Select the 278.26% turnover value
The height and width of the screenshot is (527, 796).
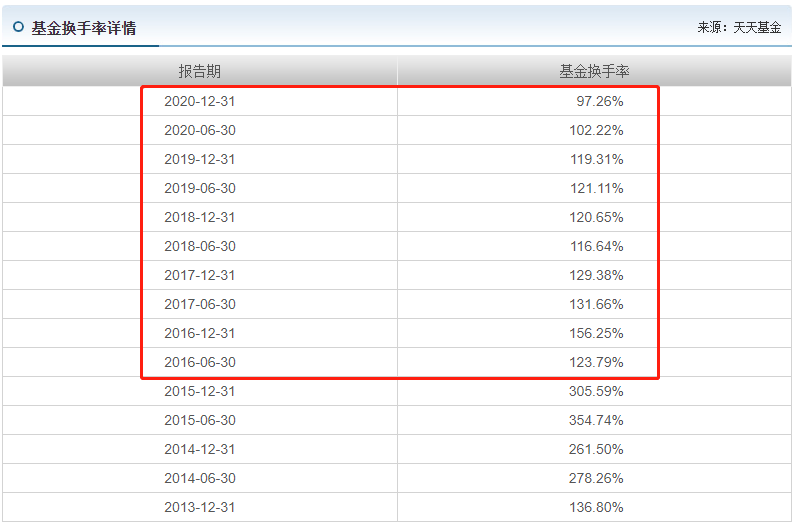pos(596,478)
